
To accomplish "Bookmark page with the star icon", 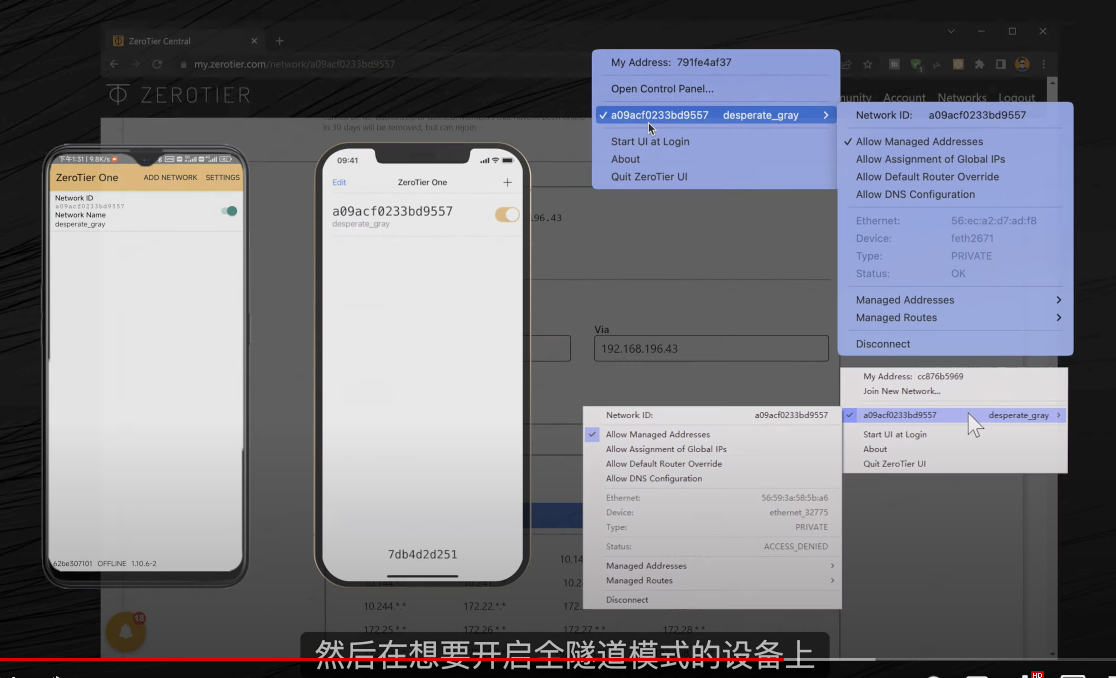I will pos(868,64).
